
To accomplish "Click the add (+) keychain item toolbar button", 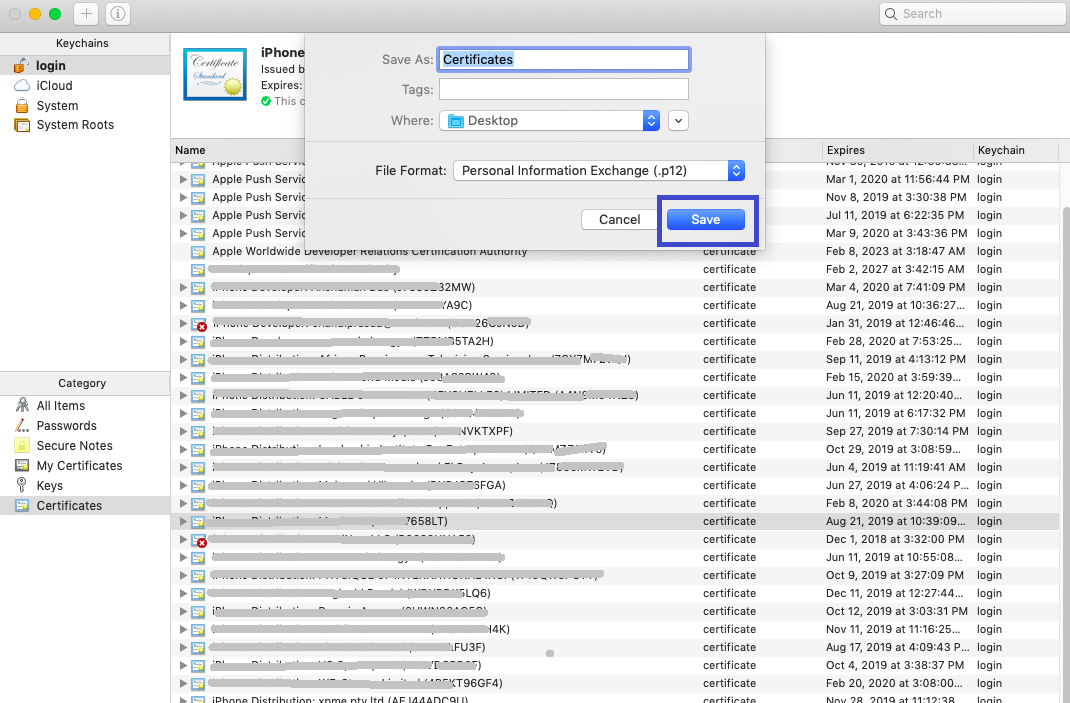I will tap(86, 14).
